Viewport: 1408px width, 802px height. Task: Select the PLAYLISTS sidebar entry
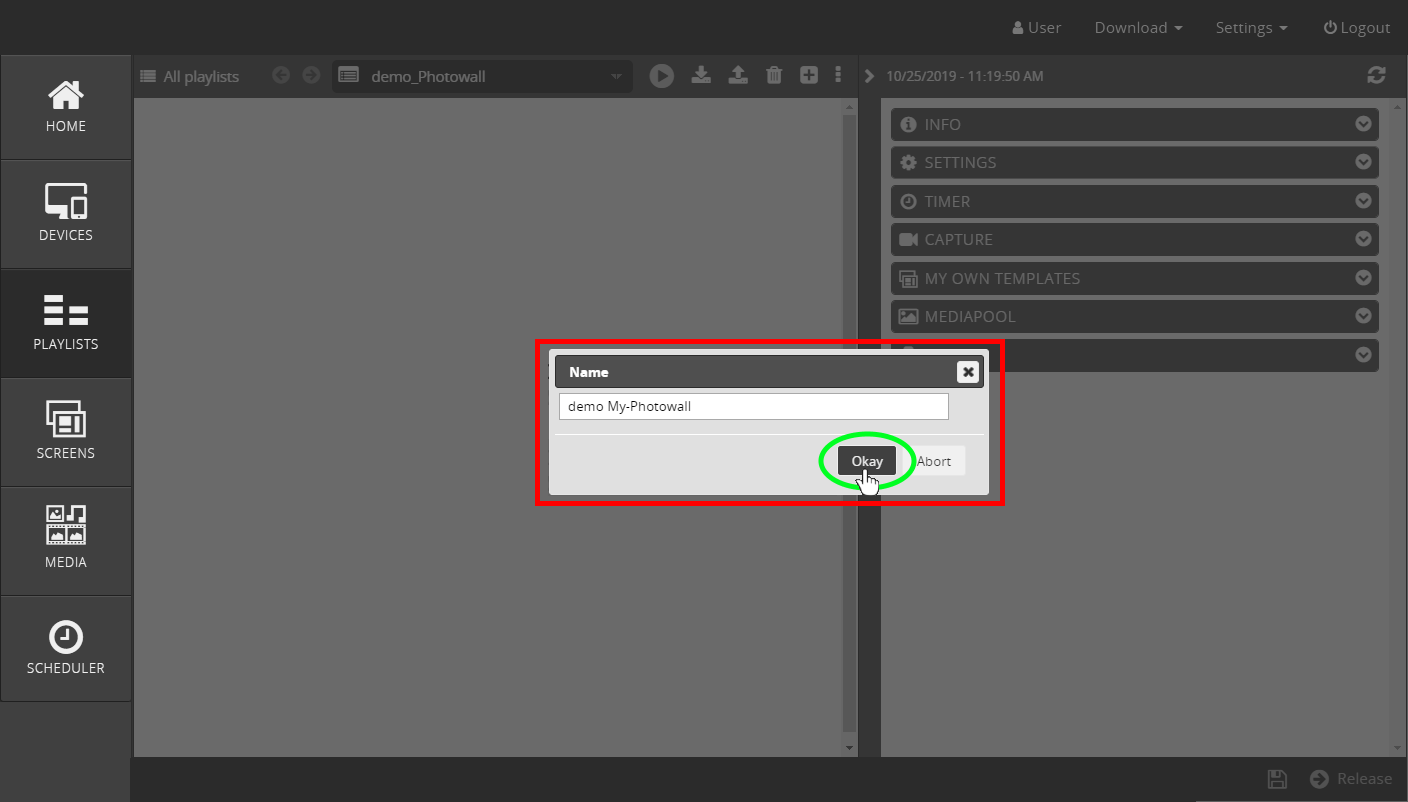(x=66, y=323)
